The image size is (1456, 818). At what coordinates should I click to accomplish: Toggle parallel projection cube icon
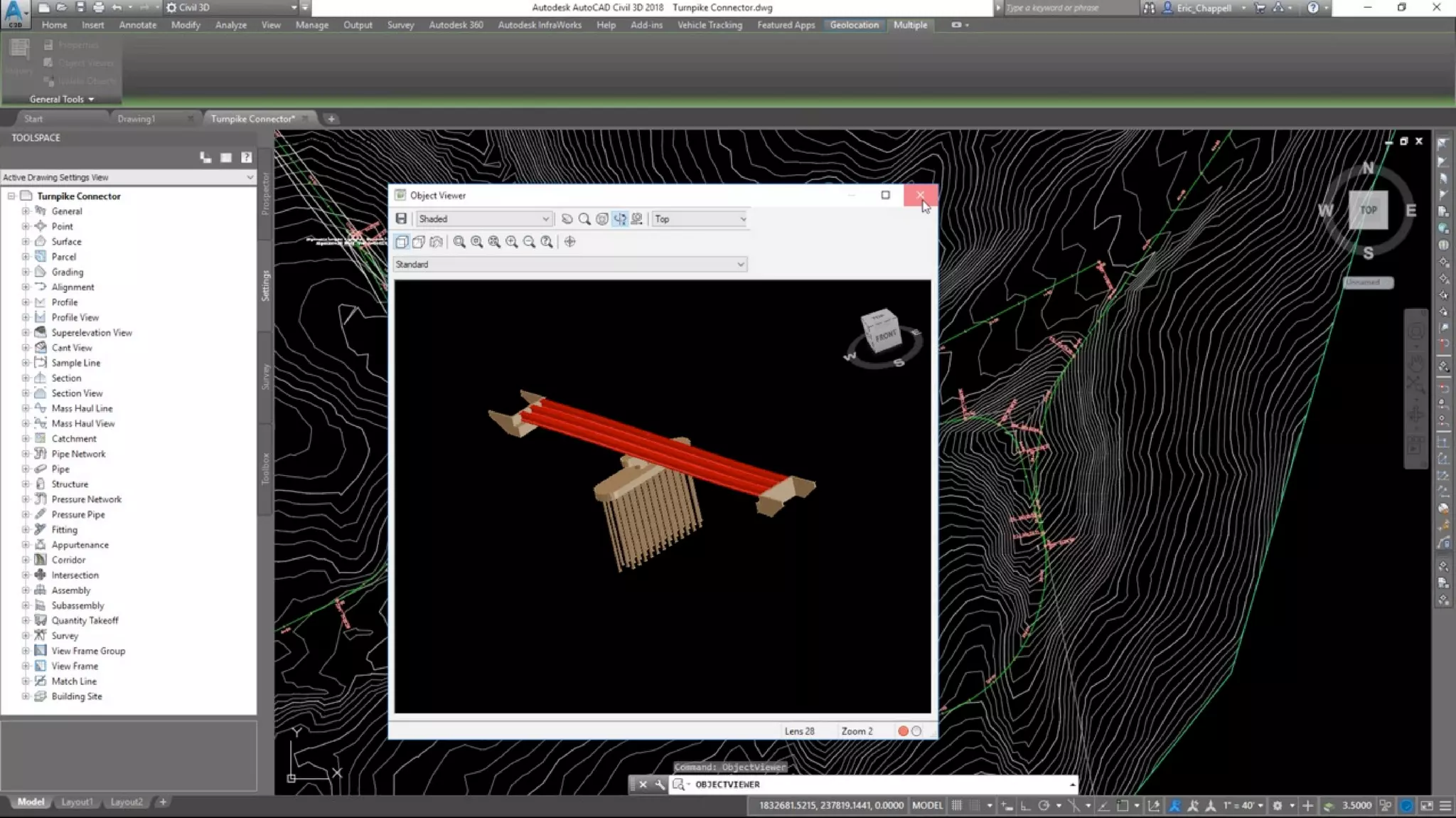click(402, 242)
